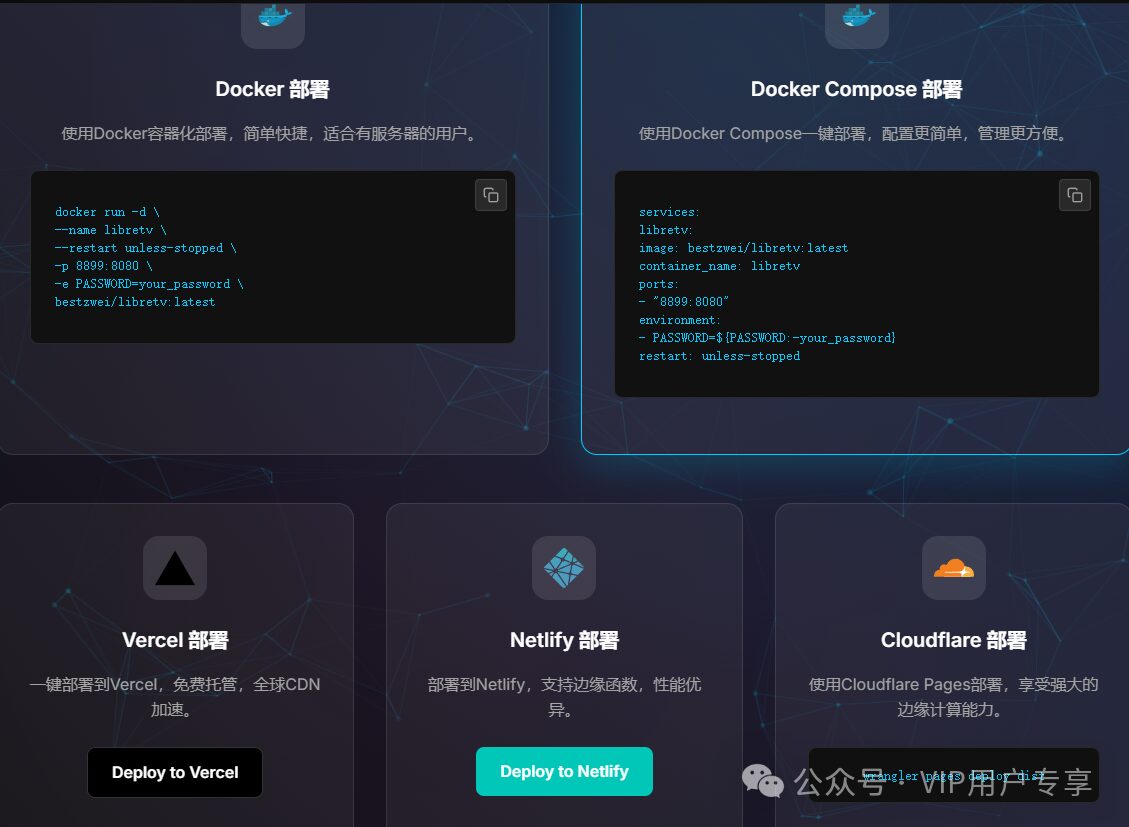Click the line '--name libretv \'
This screenshot has width=1129, height=827.
click(x=111, y=230)
